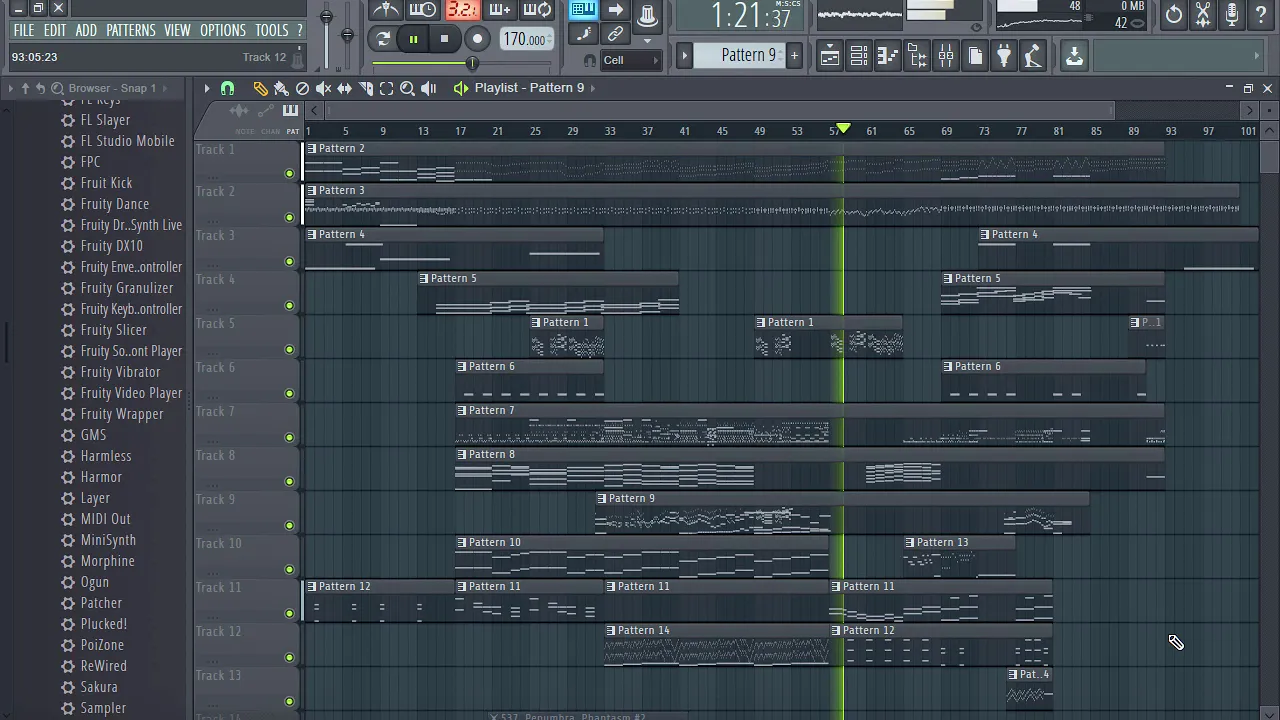The height and width of the screenshot is (720, 1280).
Task: Open the VIEW menu
Action: click(177, 30)
